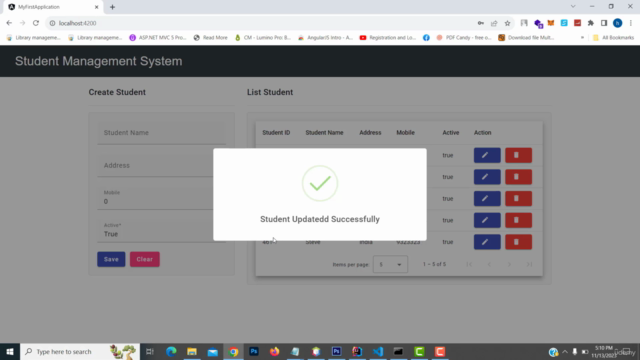Delete the first student row
Viewport: 640px width, 360px height.
[x=518, y=155]
